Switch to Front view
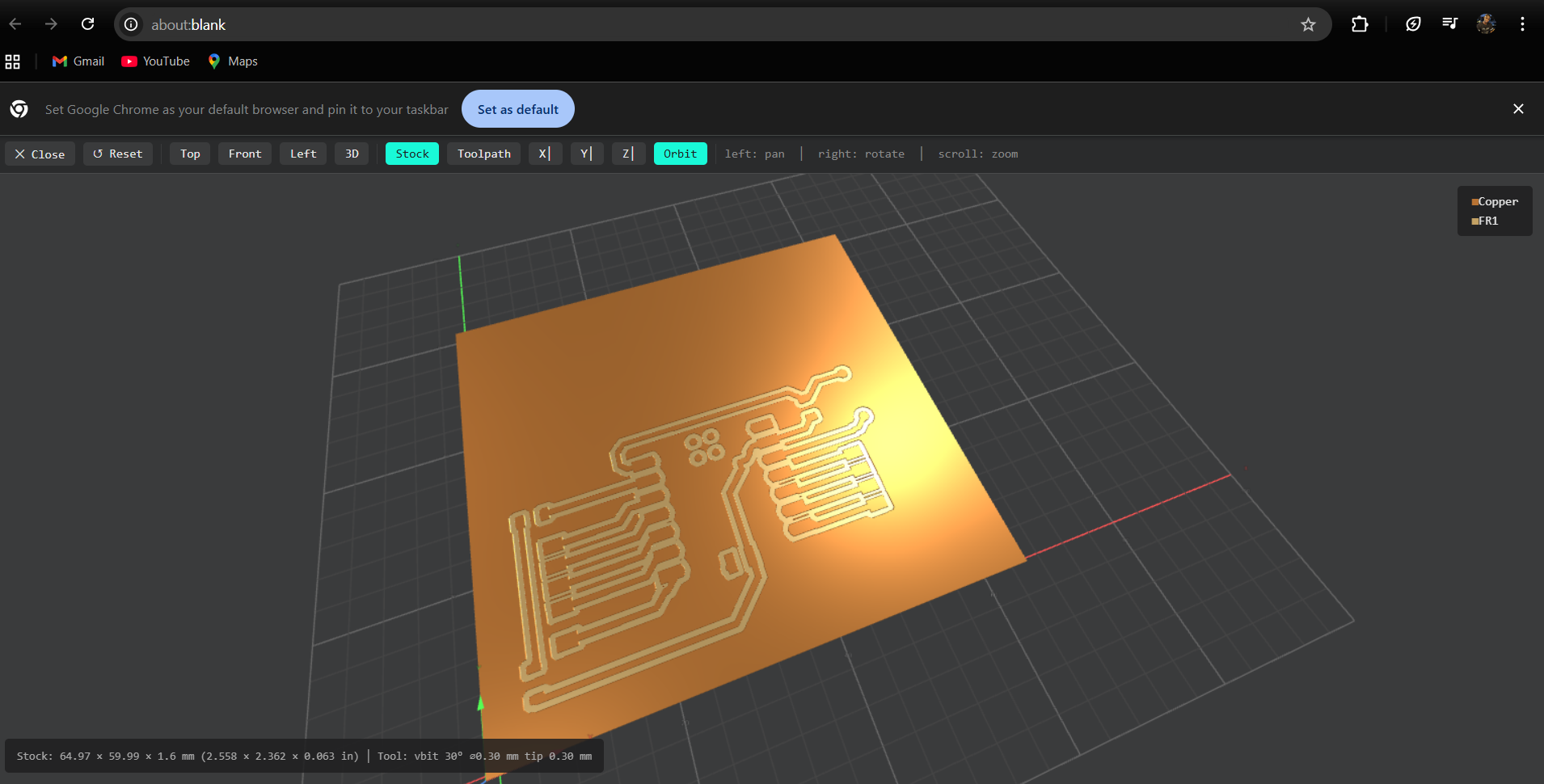 click(245, 154)
